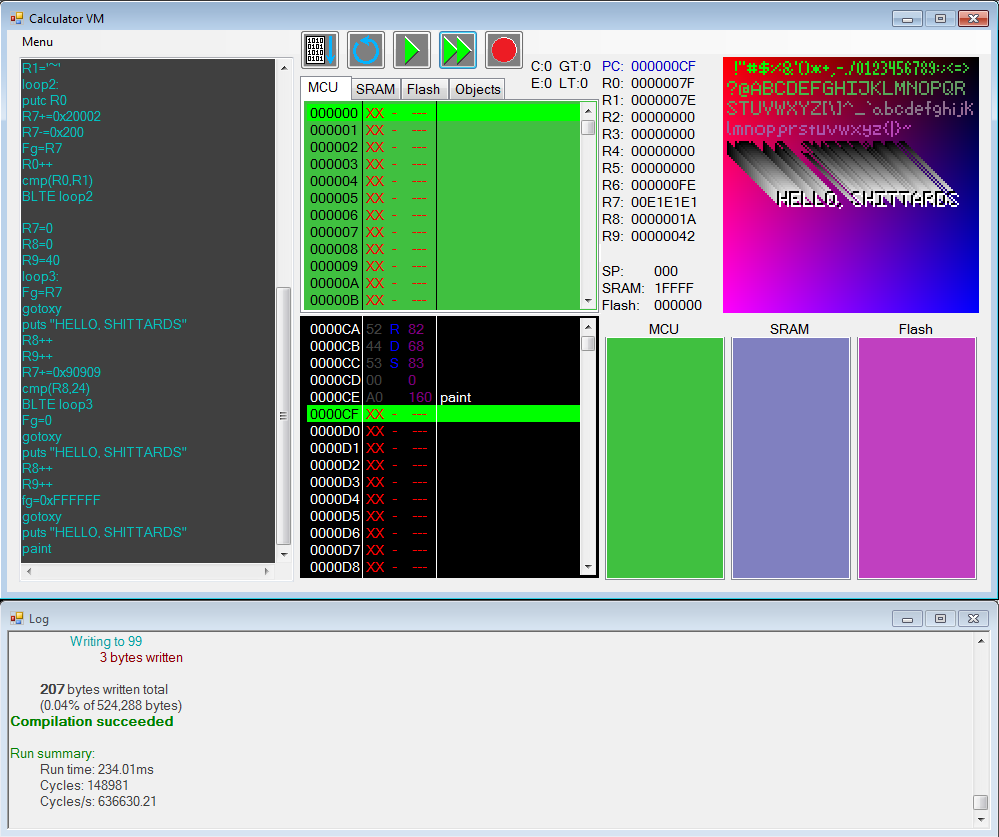The height and width of the screenshot is (837, 999).
Task: Select disassembly row 0000CA
Action: [x=443, y=329]
